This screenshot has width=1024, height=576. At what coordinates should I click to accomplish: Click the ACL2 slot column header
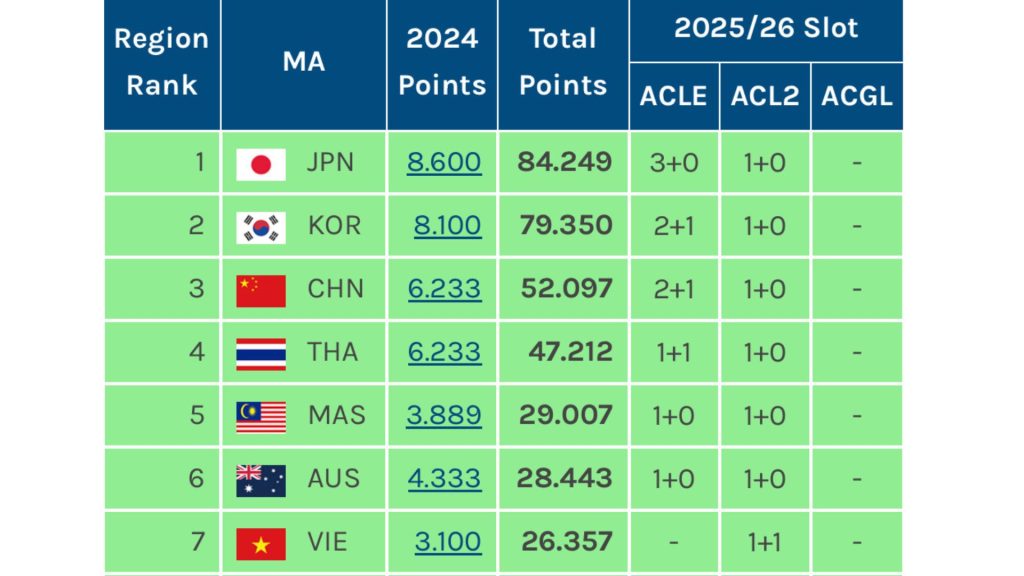point(765,97)
